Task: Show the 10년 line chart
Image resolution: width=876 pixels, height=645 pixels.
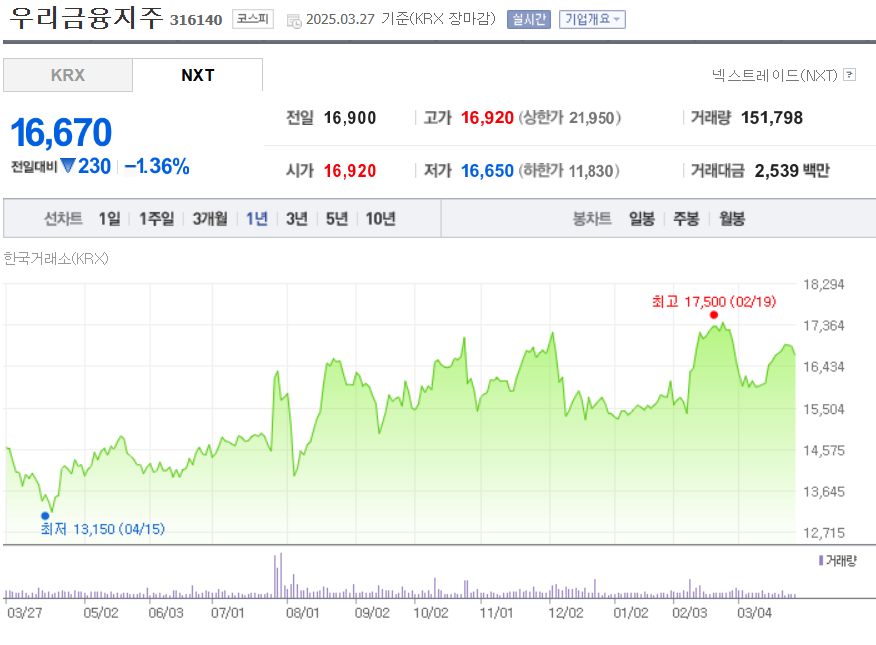Action: (x=380, y=218)
